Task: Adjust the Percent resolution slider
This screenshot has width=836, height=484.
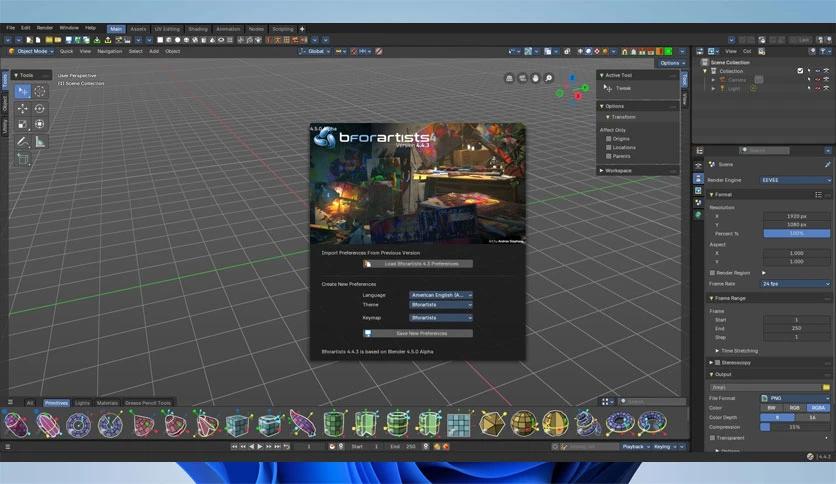Action: tap(797, 233)
